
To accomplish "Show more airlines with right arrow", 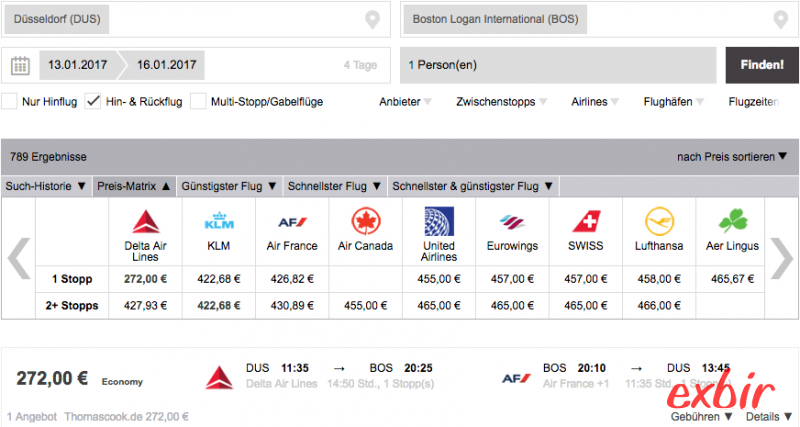I will [x=782, y=258].
